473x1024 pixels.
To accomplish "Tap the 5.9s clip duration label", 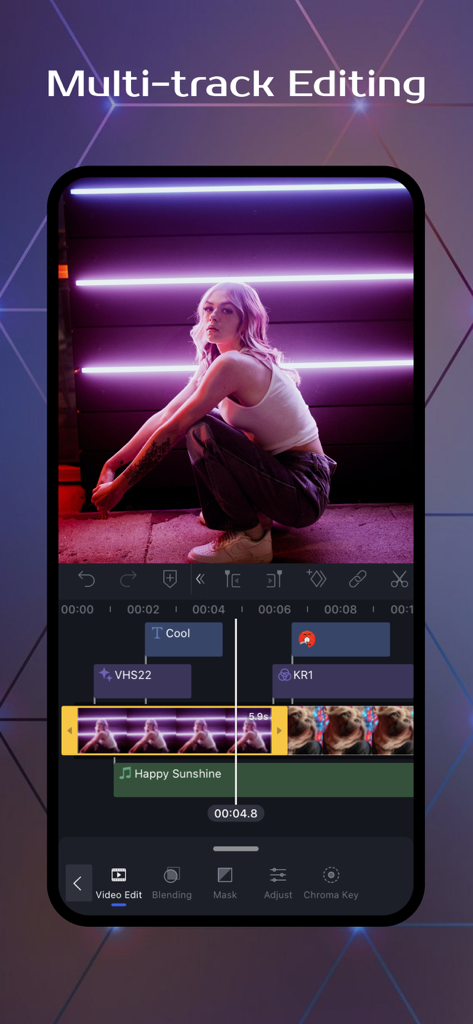I will tap(259, 716).
